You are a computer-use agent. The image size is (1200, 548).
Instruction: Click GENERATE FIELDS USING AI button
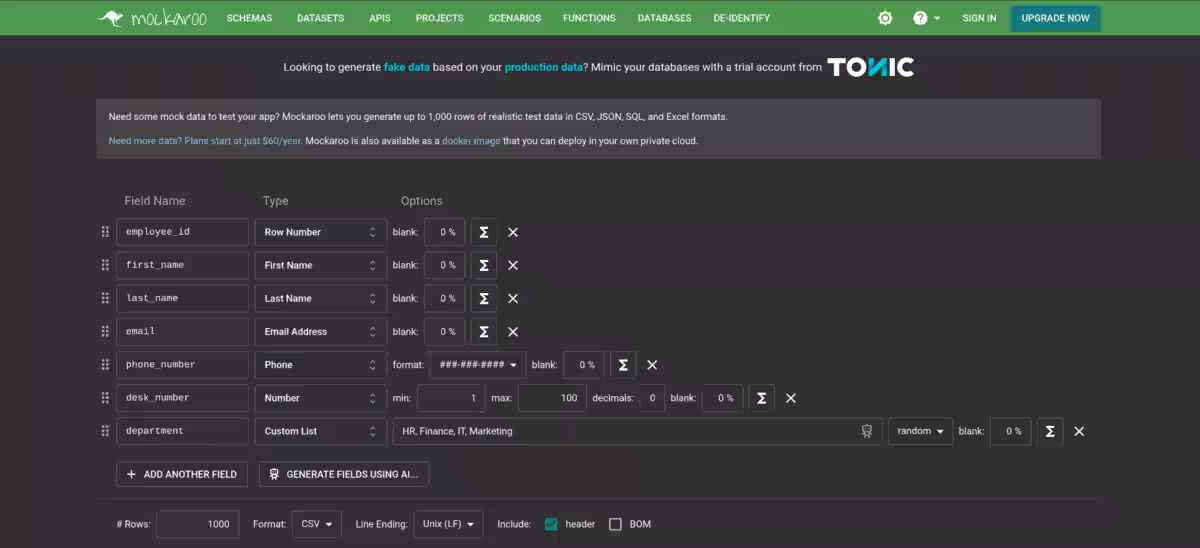coord(344,474)
